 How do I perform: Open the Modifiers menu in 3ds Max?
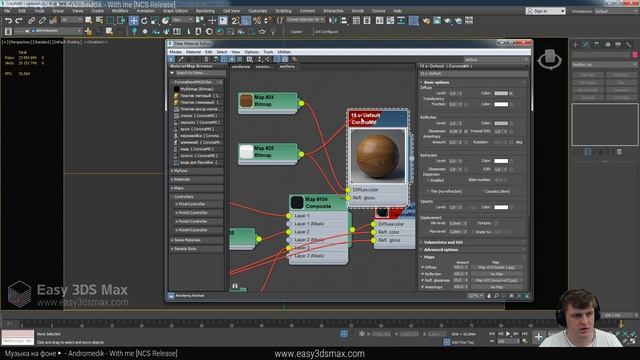click(x=120, y=11)
